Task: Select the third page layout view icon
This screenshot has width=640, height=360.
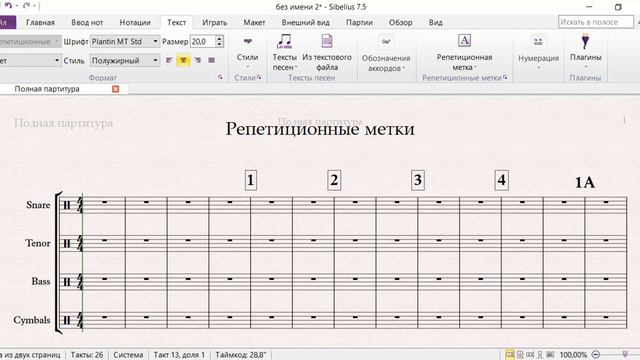Action: point(530,354)
